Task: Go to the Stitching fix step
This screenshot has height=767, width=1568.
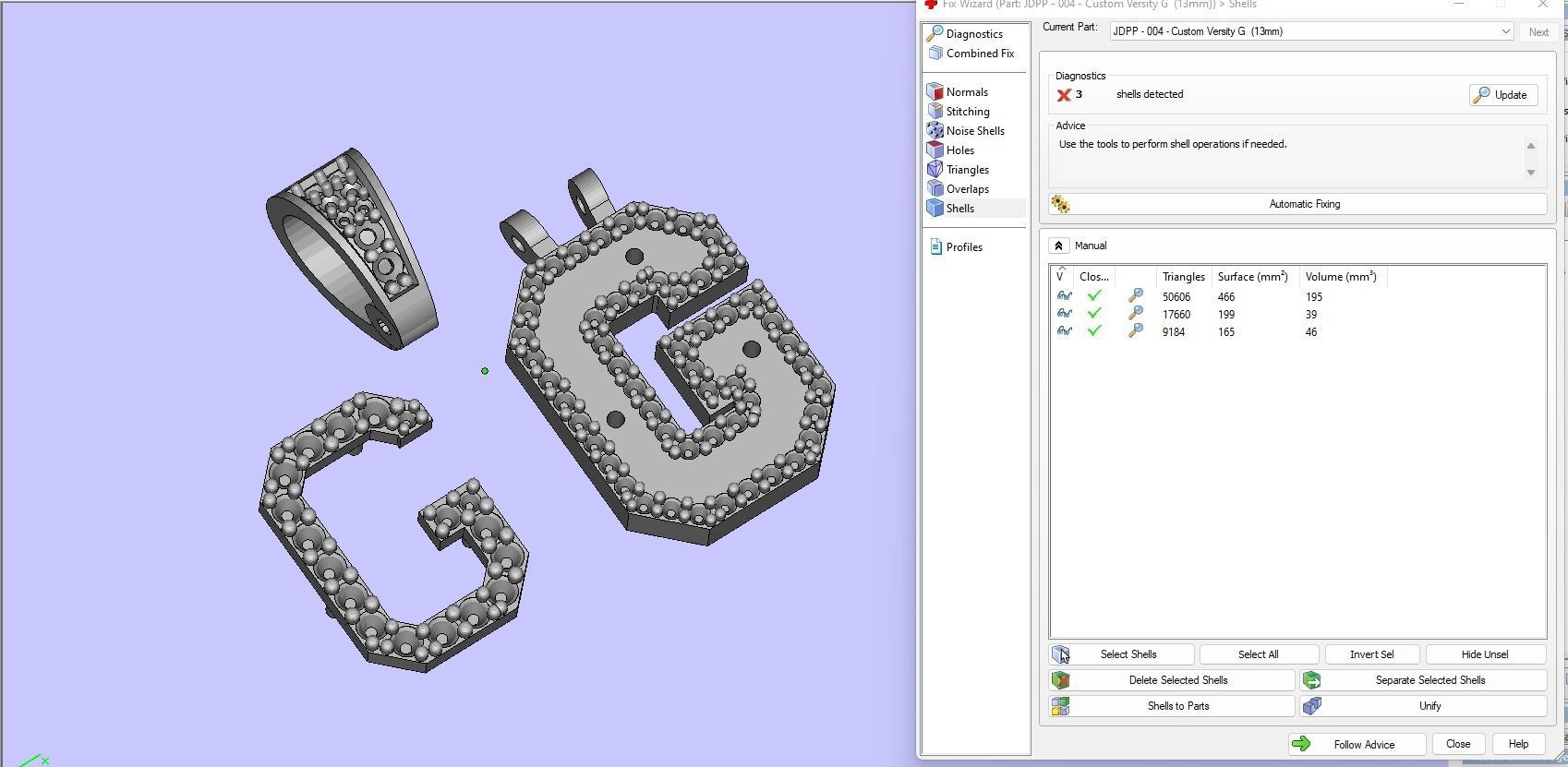Action: tap(968, 112)
